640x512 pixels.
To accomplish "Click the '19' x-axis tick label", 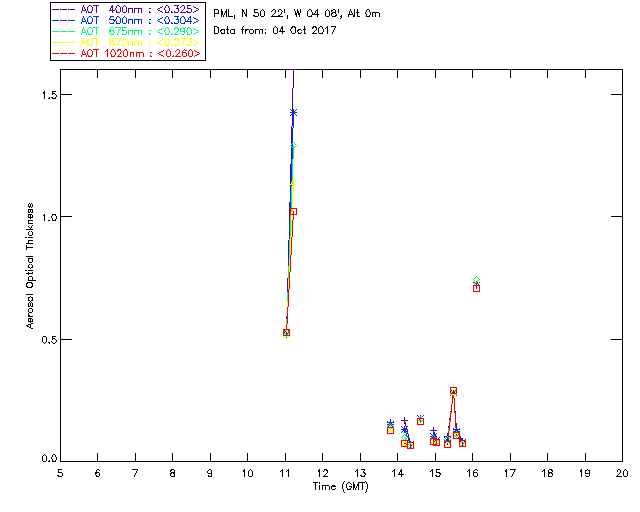I will [585, 474].
